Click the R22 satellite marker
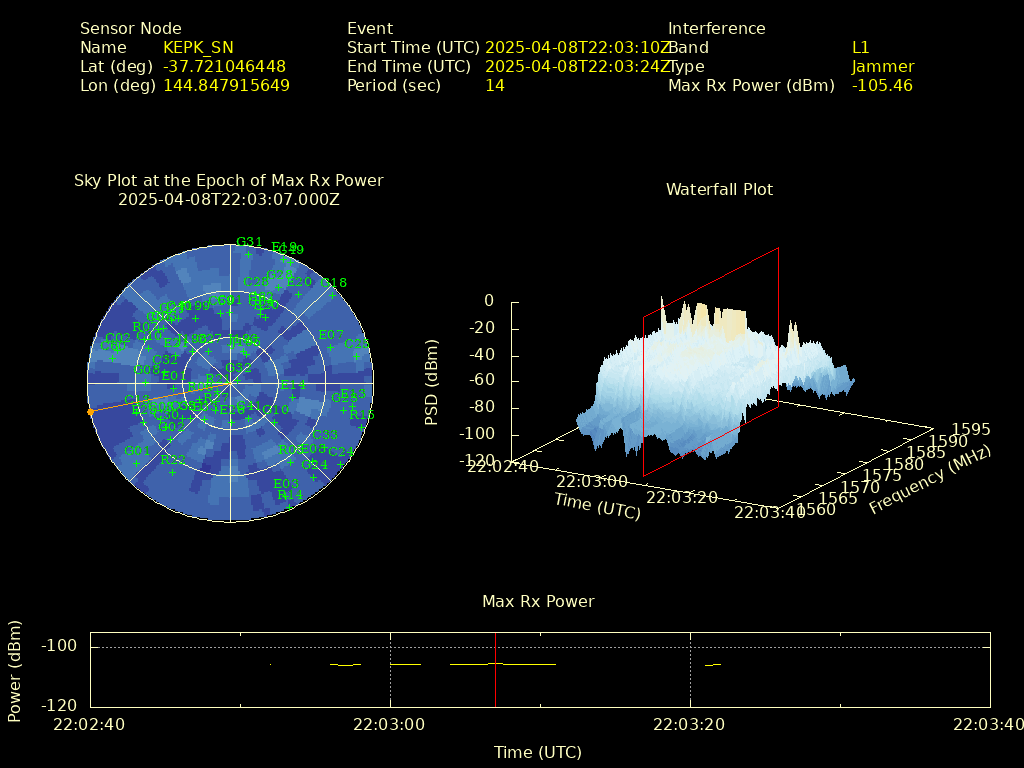 [173, 471]
